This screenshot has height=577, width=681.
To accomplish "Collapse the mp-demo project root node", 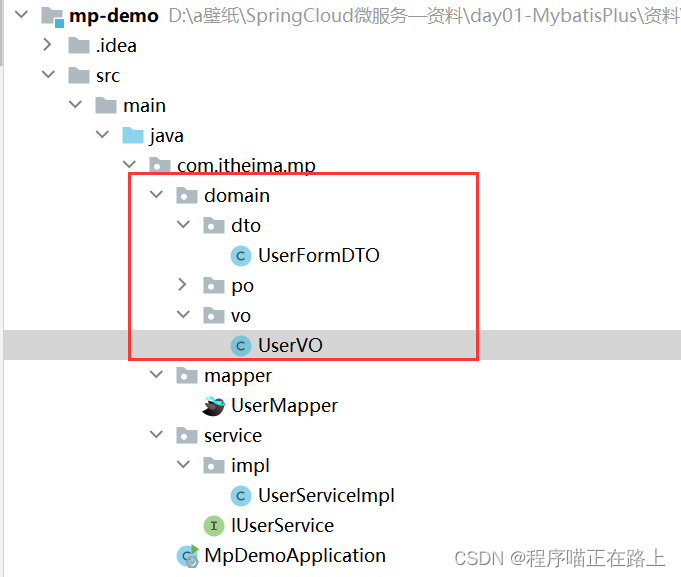I will 21,15.
